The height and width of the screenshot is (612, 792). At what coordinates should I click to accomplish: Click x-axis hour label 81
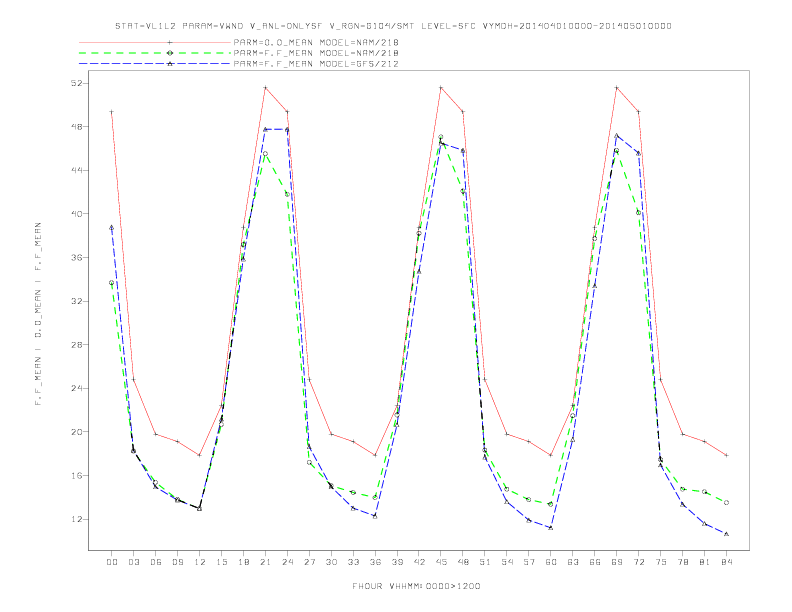(x=705, y=562)
